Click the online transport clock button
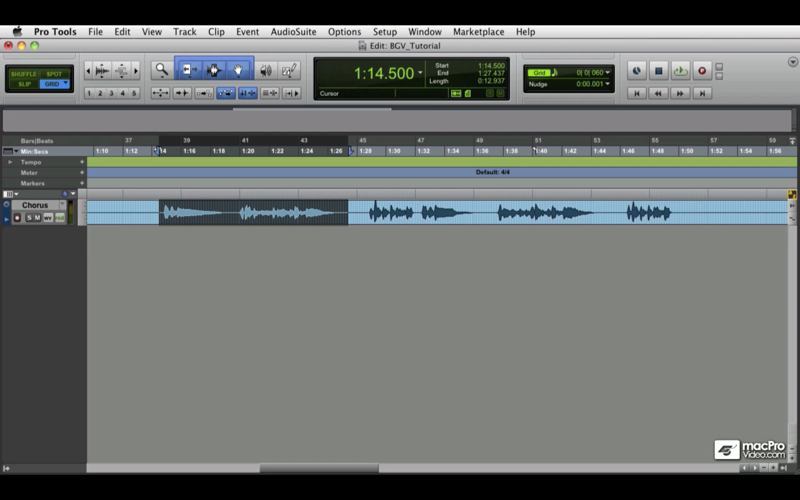The width and height of the screenshot is (800, 500). coord(636,71)
